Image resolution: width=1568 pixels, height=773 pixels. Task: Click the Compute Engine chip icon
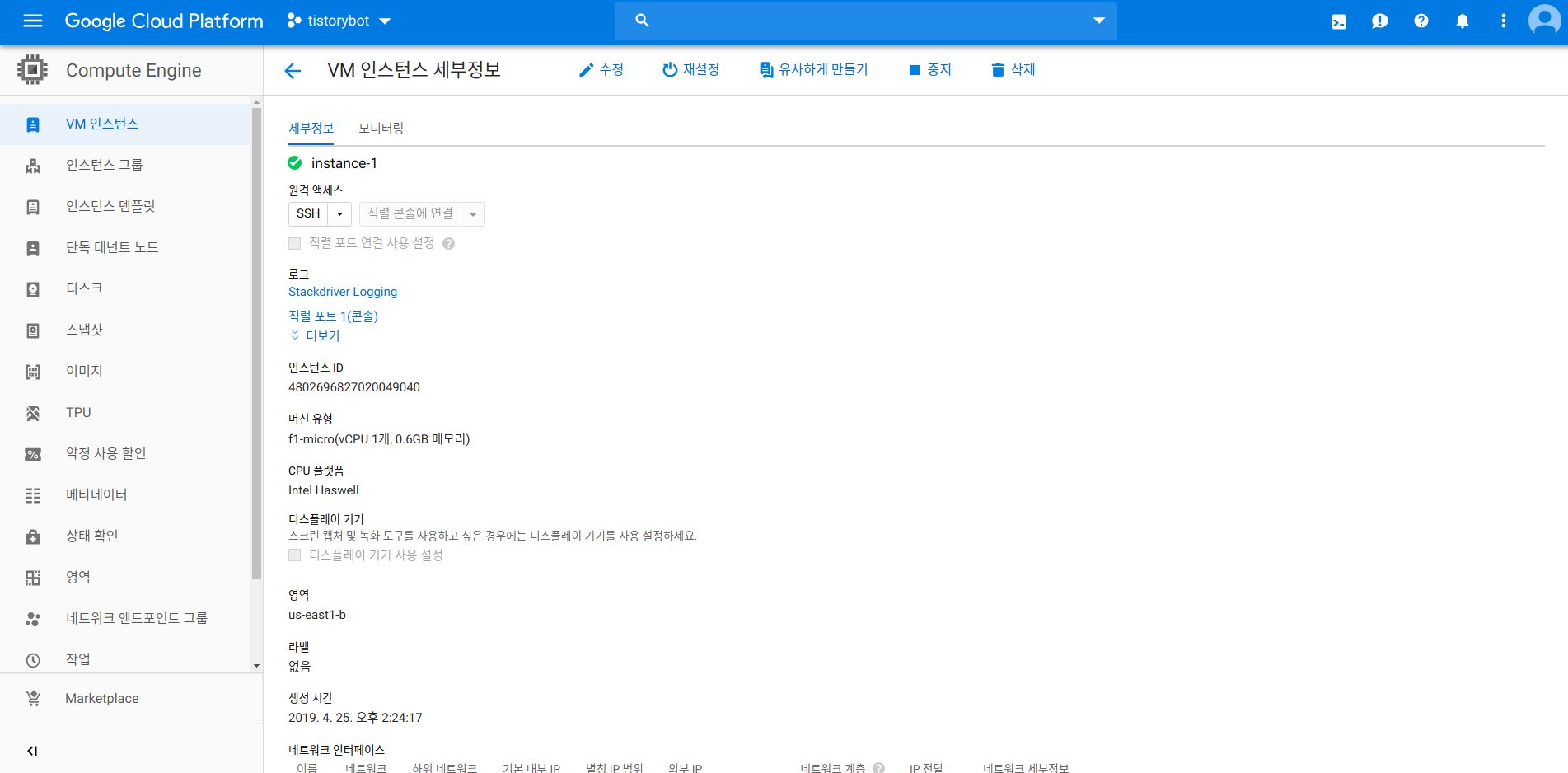tap(32, 70)
